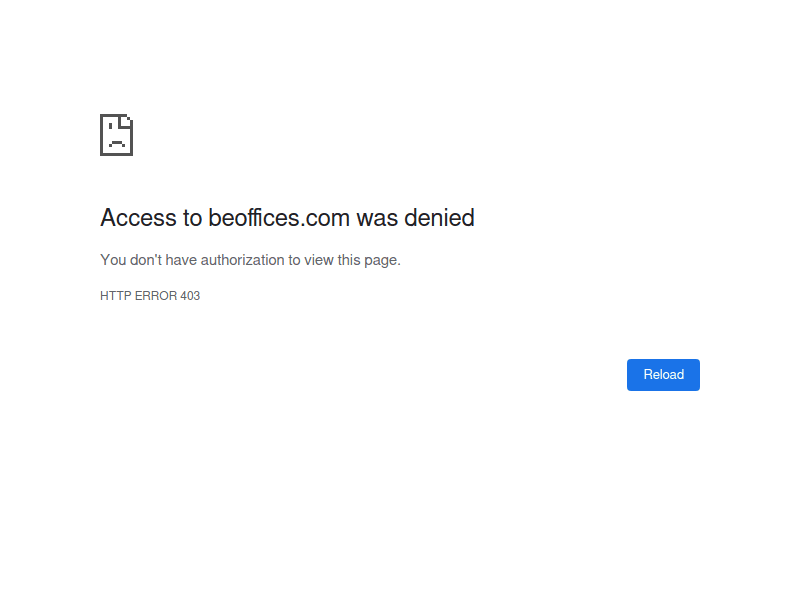
Task: Click the text 'HTTP ERROR 403'
Action: click(150, 295)
